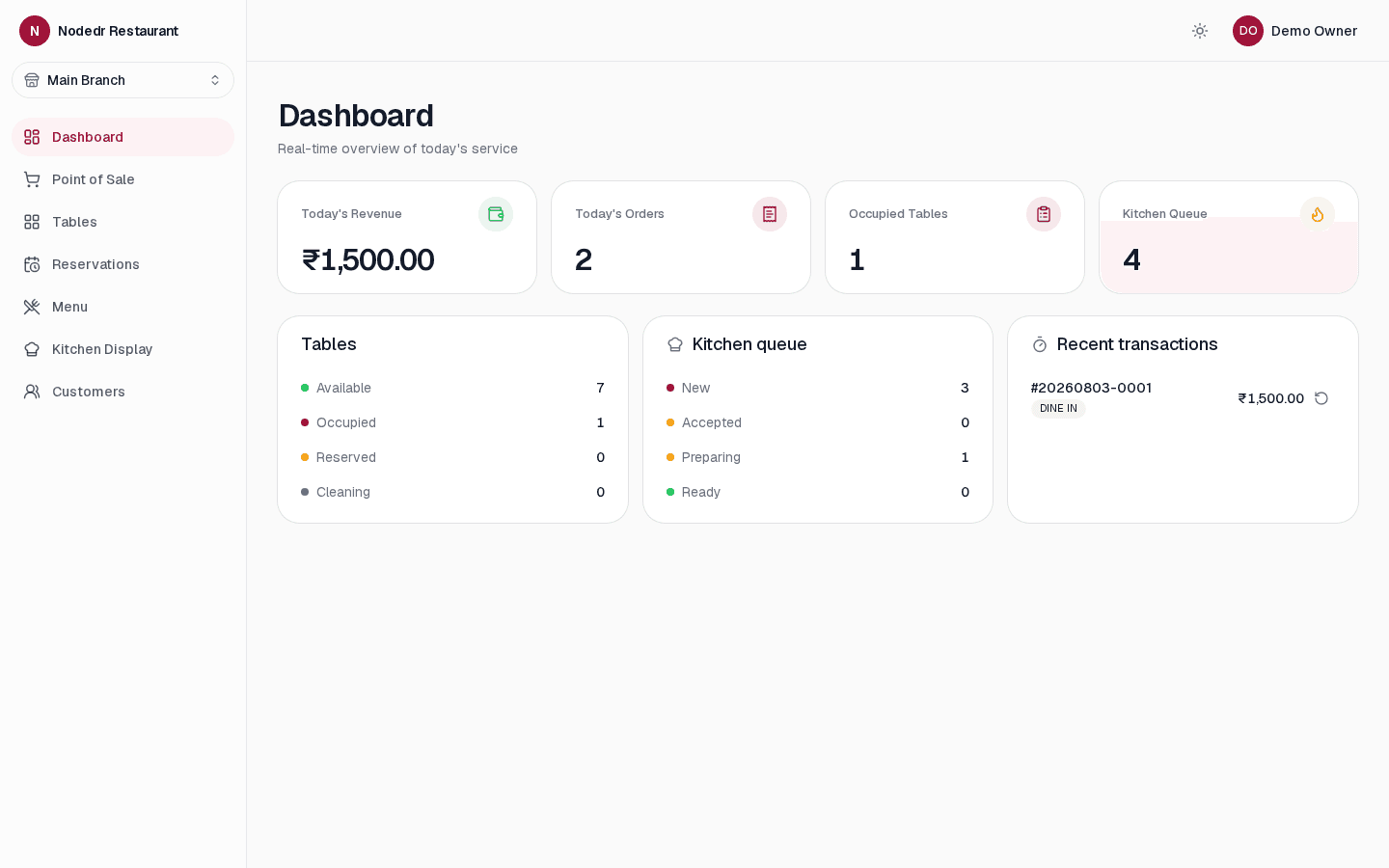
Task: Click the Preparing row in Kitchen queue
Action: coord(818,457)
